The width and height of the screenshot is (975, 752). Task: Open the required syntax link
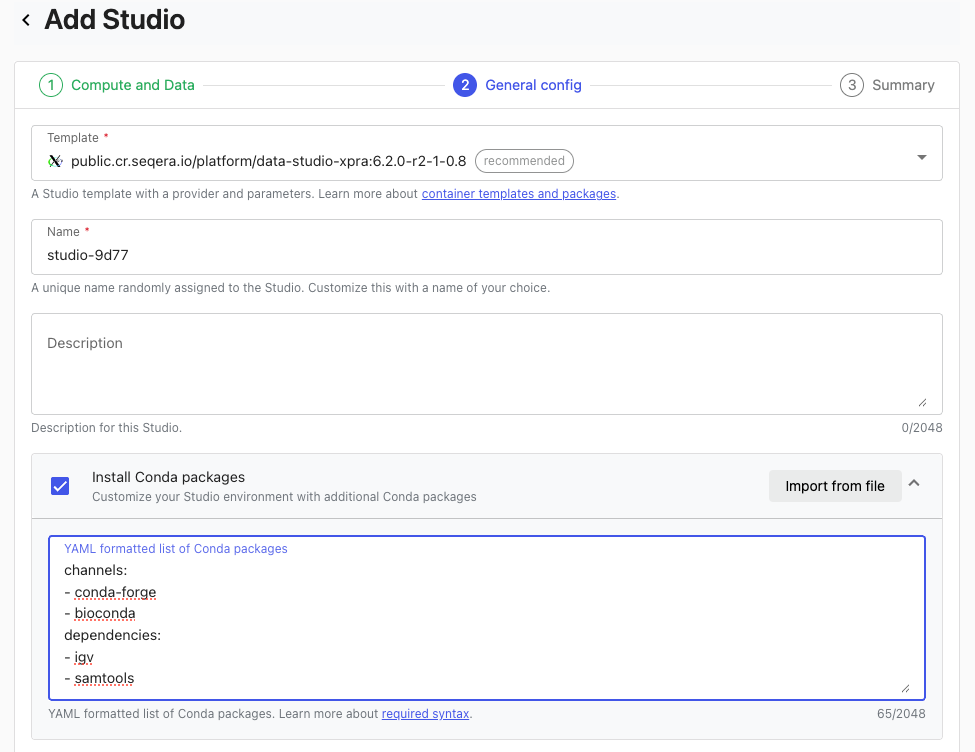click(x=425, y=714)
